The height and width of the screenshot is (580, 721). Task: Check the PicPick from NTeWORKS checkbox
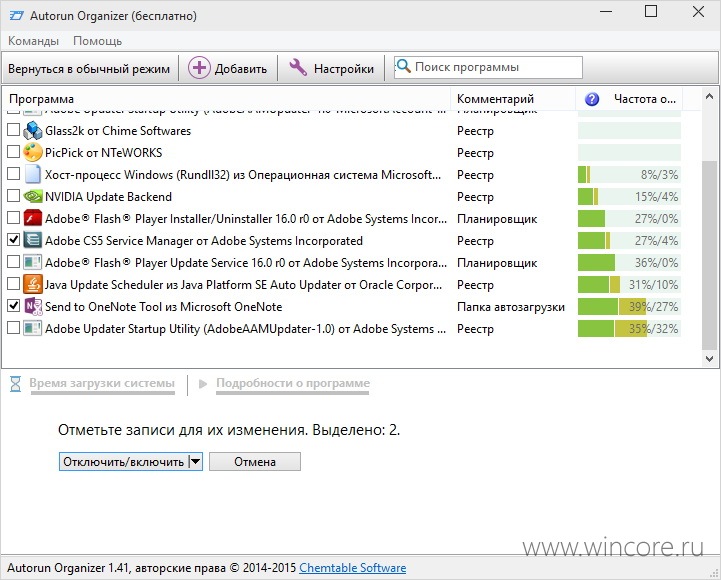pos(13,151)
